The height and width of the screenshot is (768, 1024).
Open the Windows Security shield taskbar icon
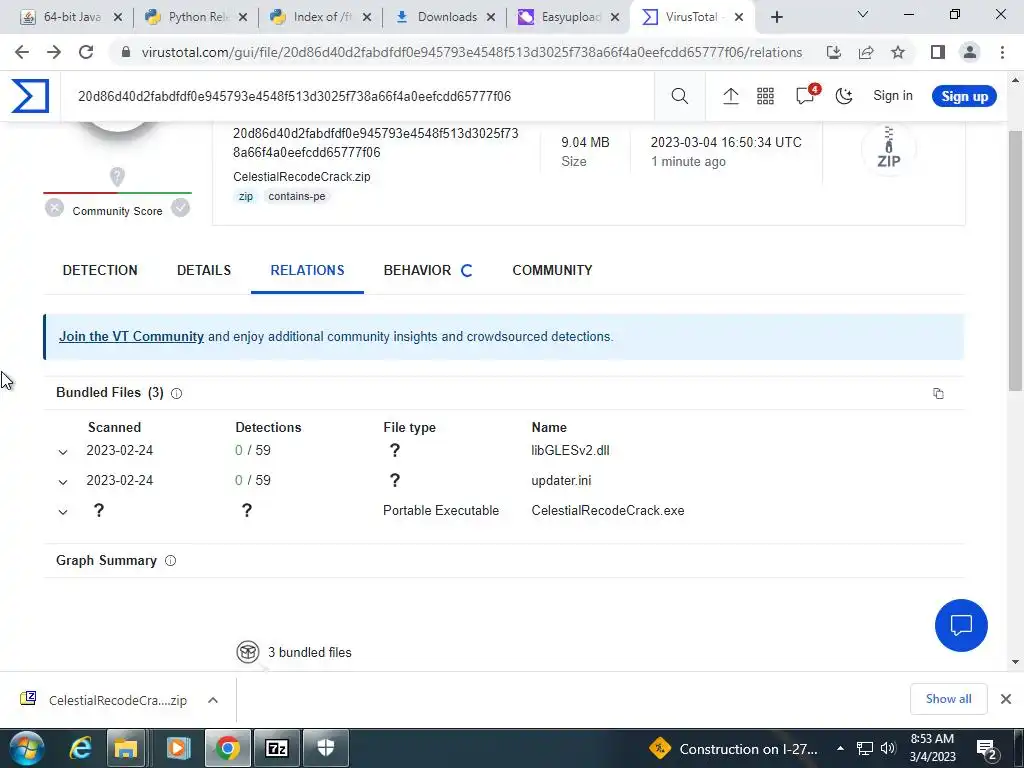coord(325,748)
